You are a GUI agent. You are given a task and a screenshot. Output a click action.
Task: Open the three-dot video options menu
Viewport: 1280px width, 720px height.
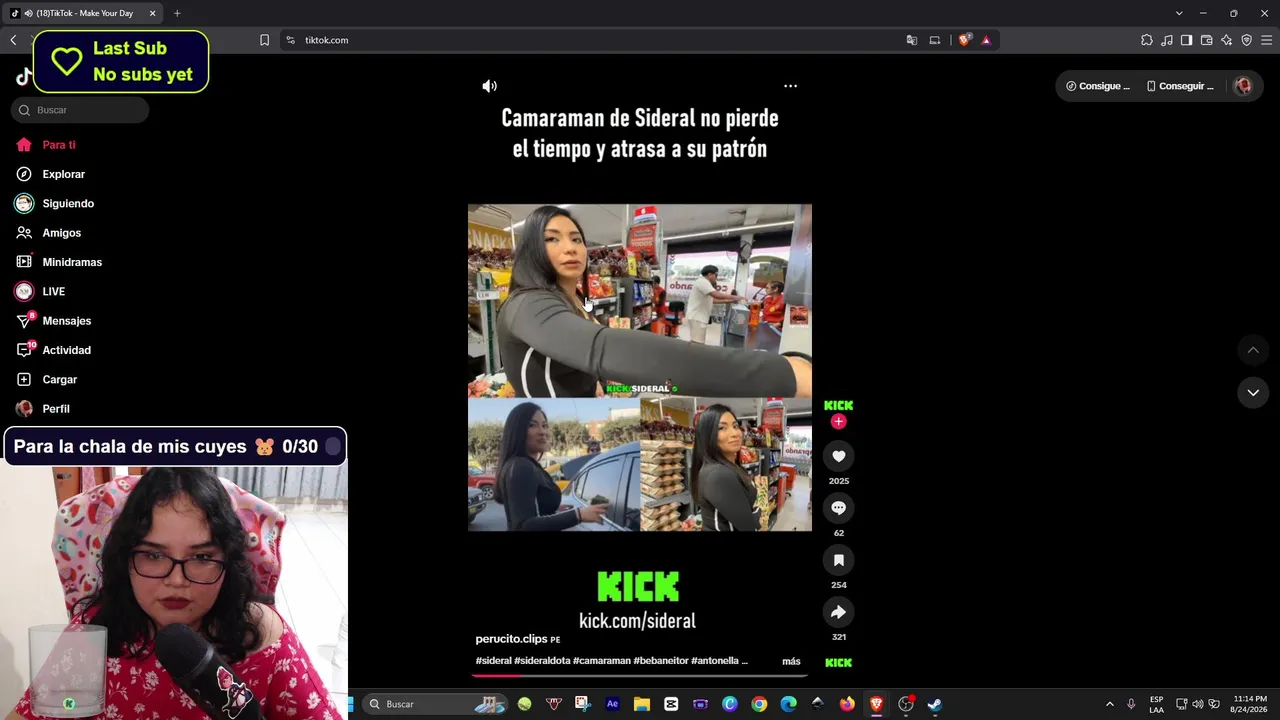pyautogui.click(x=790, y=86)
